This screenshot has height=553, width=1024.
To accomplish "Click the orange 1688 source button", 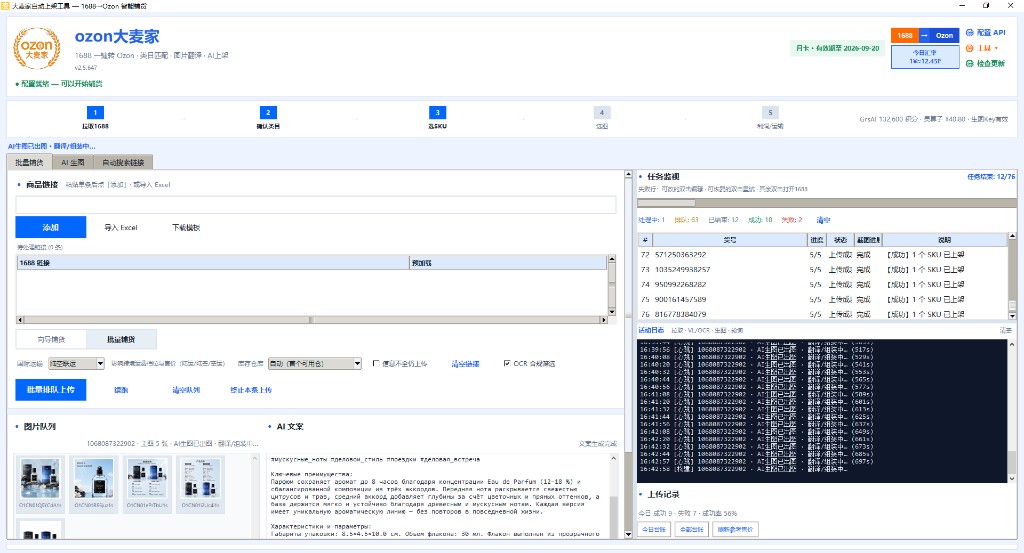I will [x=905, y=35].
